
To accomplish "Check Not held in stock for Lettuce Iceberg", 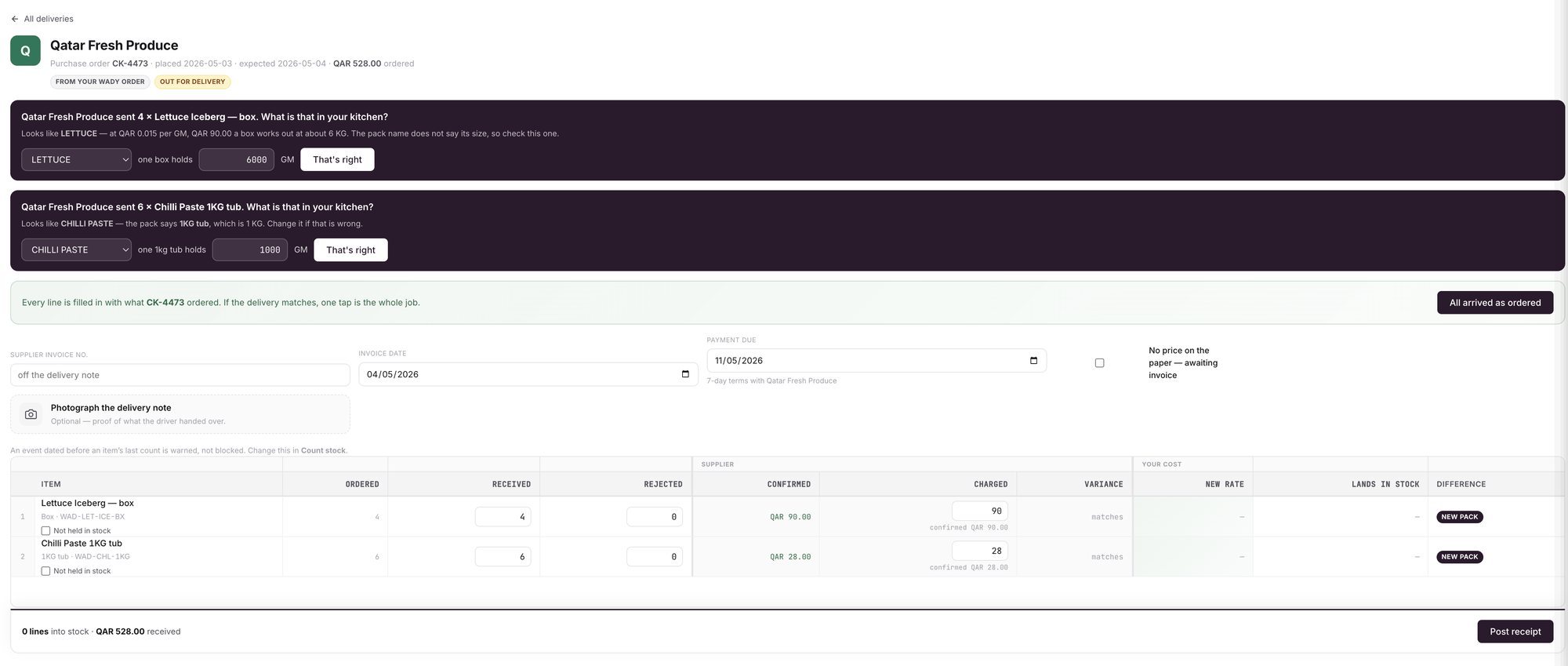I will [45, 531].
